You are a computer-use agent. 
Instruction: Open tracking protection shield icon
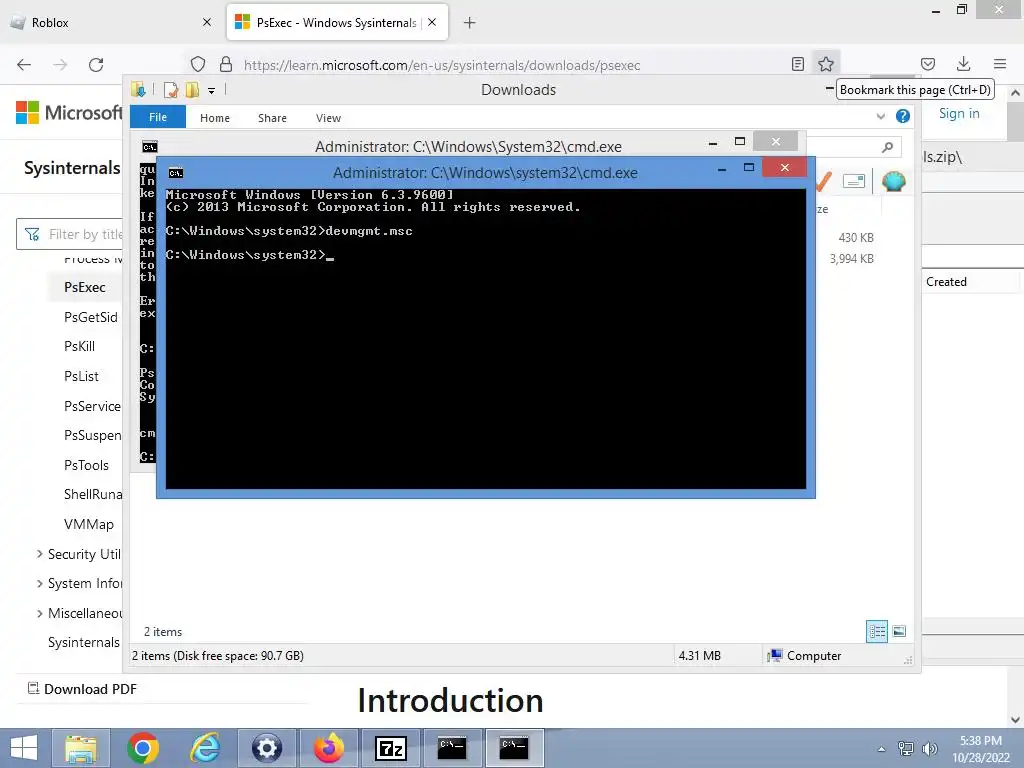[198, 65]
